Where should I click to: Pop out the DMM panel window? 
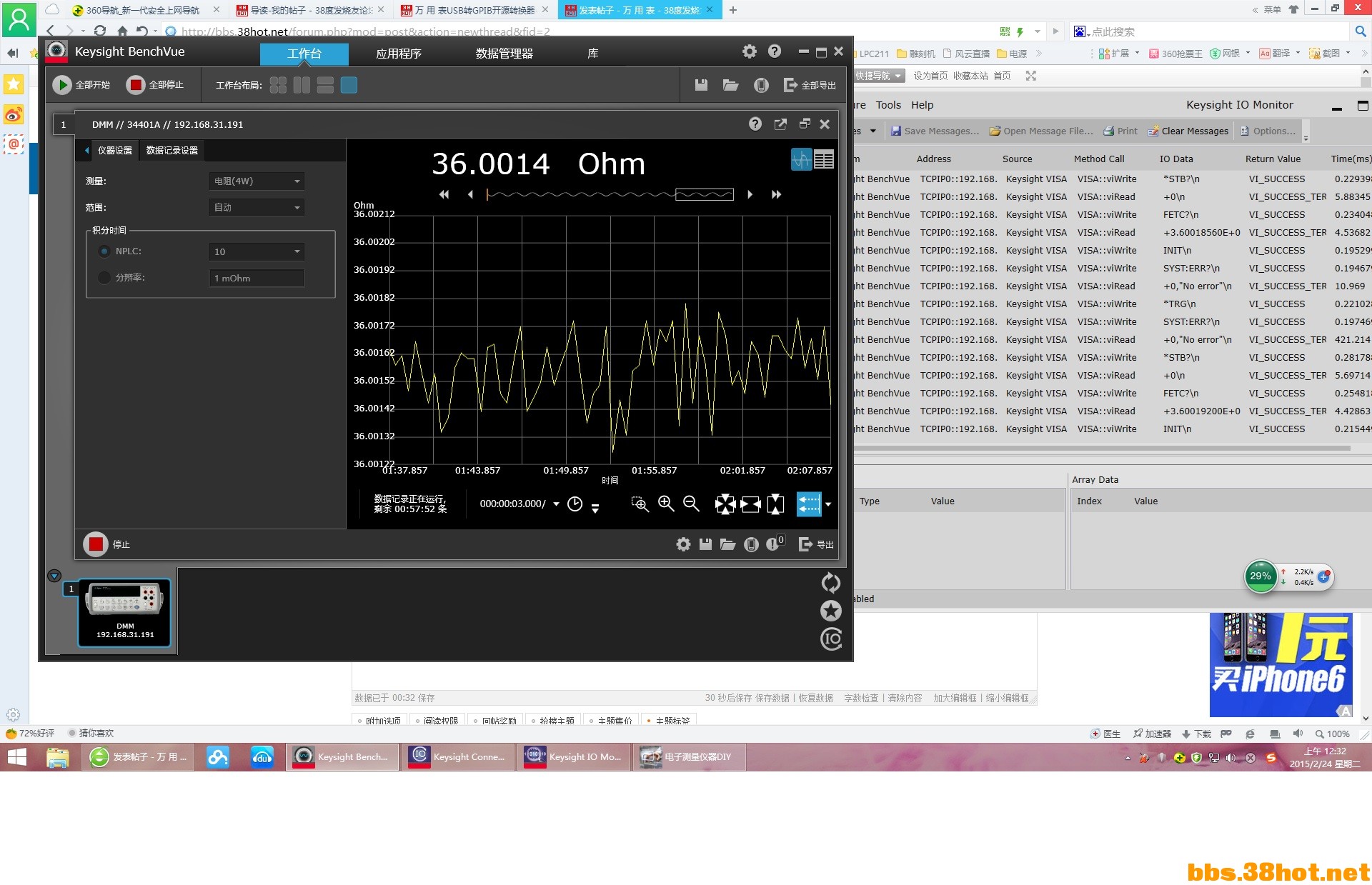(x=780, y=124)
